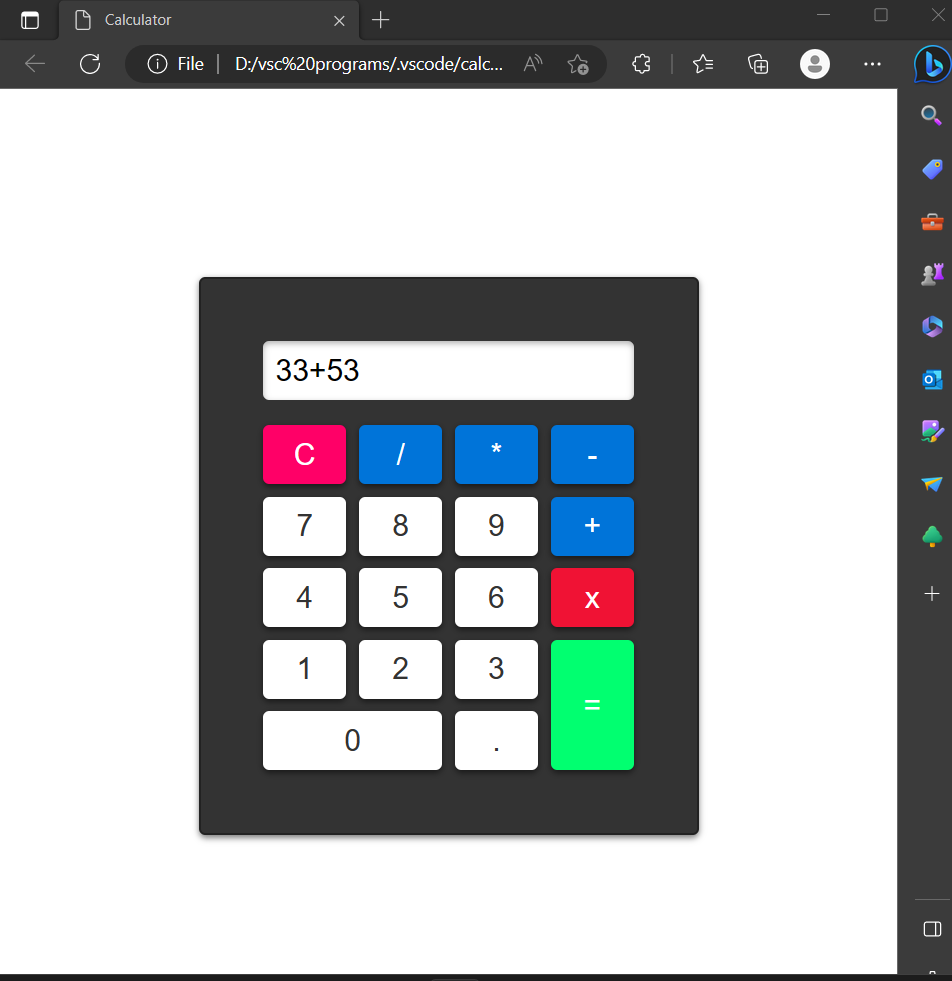Image resolution: width=952 pixels, height=981 pixels.
Task: Click the site information (i) icon
Action: [157, 64]
